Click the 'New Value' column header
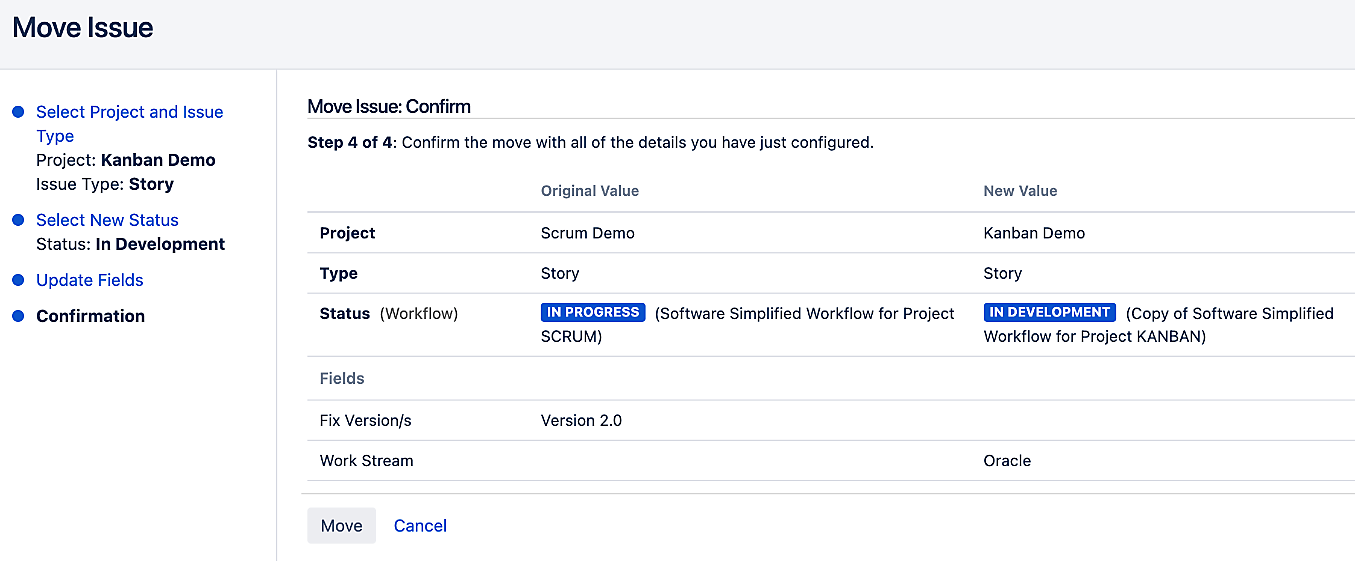 point(1020,191)
